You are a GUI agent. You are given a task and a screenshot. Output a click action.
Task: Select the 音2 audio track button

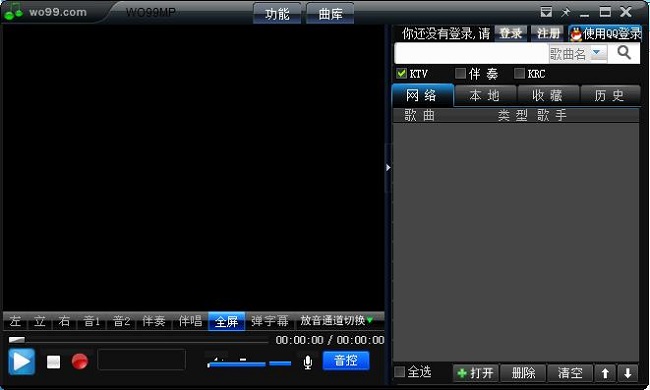tap(122, 321)
